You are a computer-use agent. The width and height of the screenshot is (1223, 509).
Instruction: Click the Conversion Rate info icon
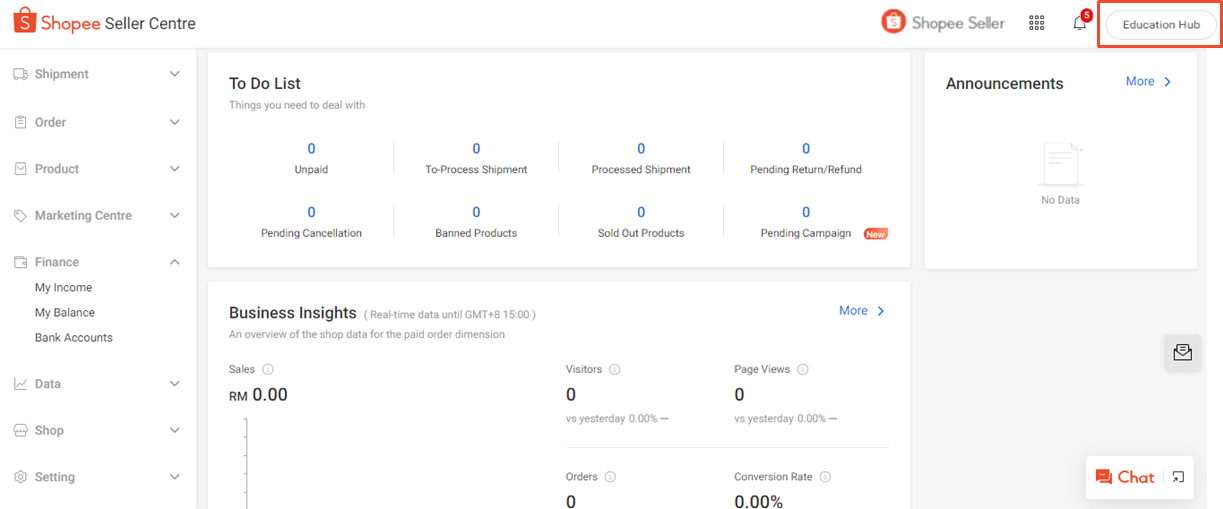825,477
